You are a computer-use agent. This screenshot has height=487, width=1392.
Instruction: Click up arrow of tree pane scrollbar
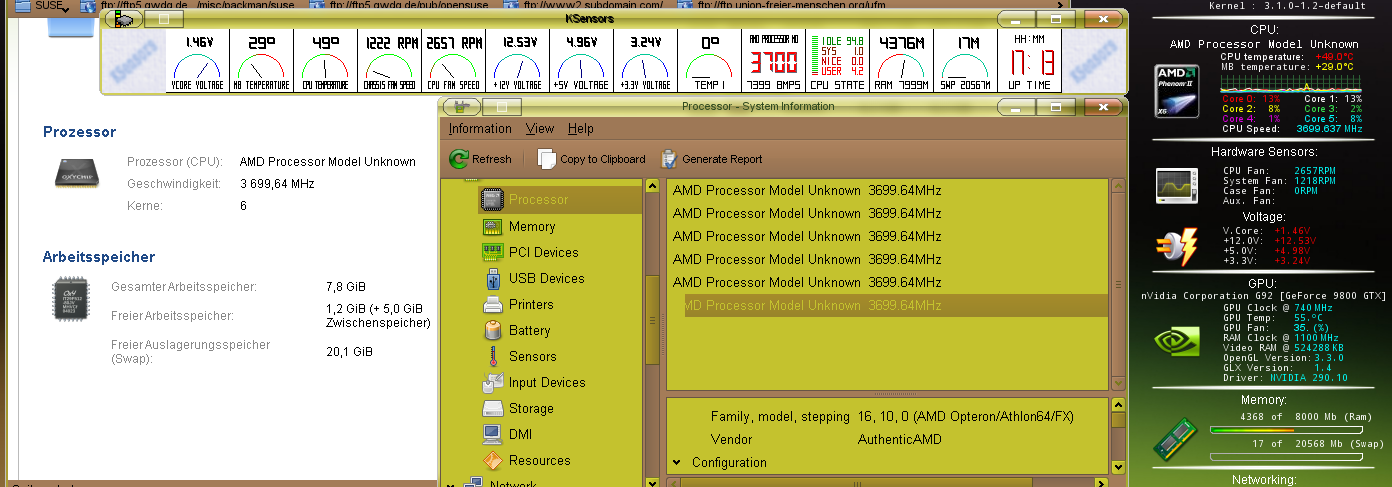tap(652, 187)
